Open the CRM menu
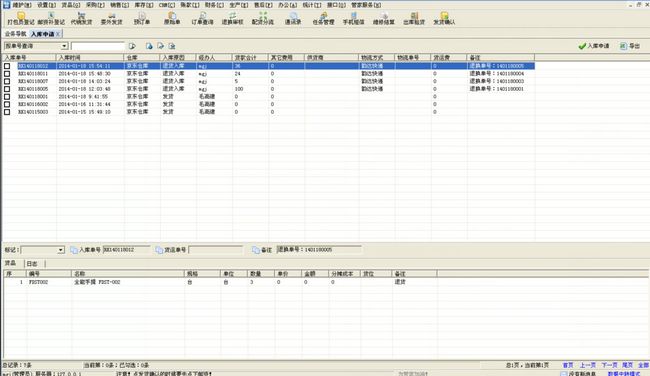Screen dimensions: 650x376 pos(167,5)
